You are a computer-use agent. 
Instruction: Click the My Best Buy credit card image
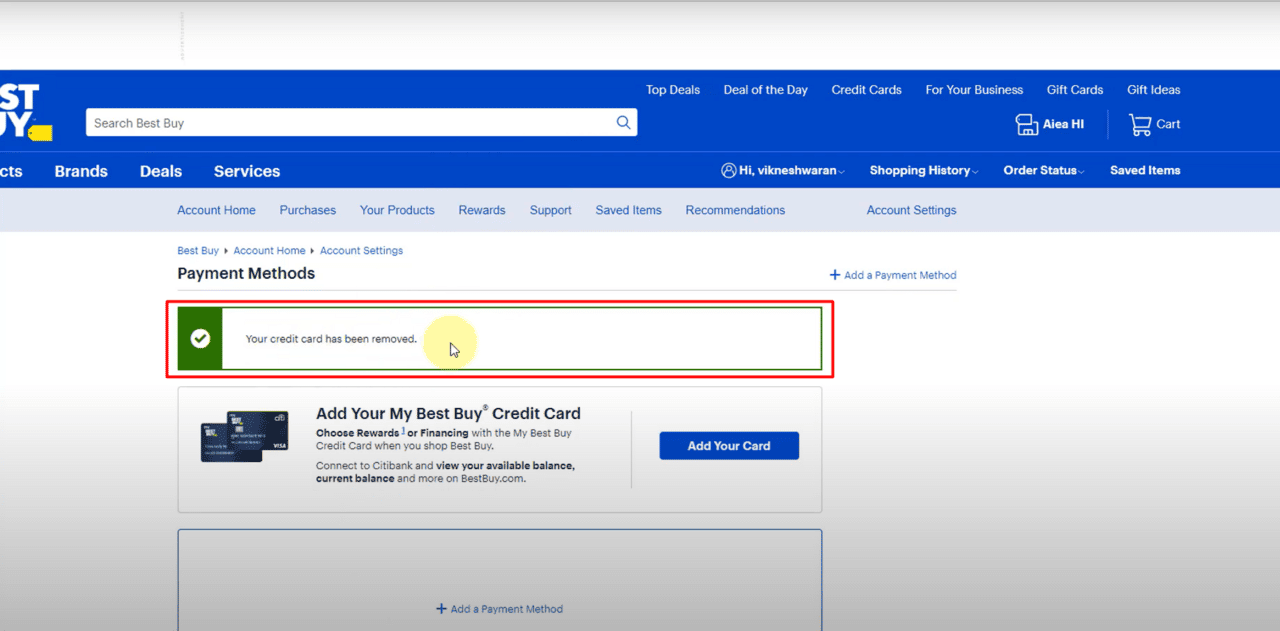(x=244, y=437)
